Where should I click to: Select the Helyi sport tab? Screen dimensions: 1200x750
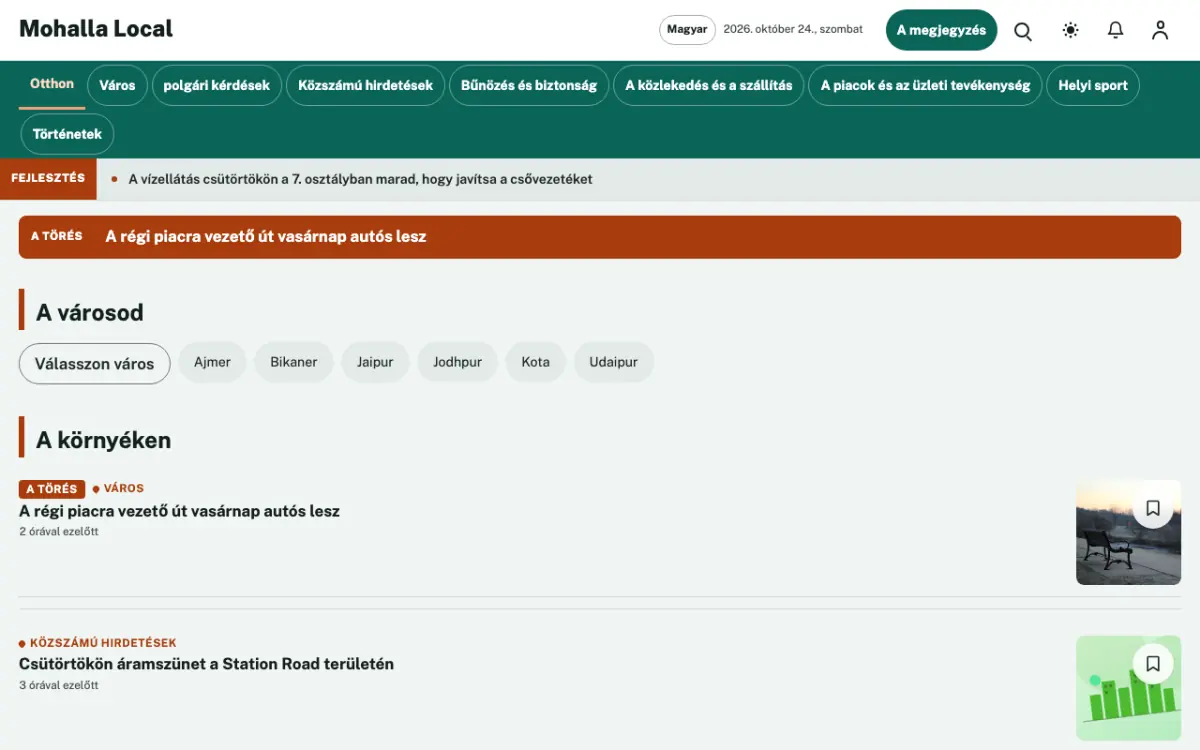tap(1093, 85)
